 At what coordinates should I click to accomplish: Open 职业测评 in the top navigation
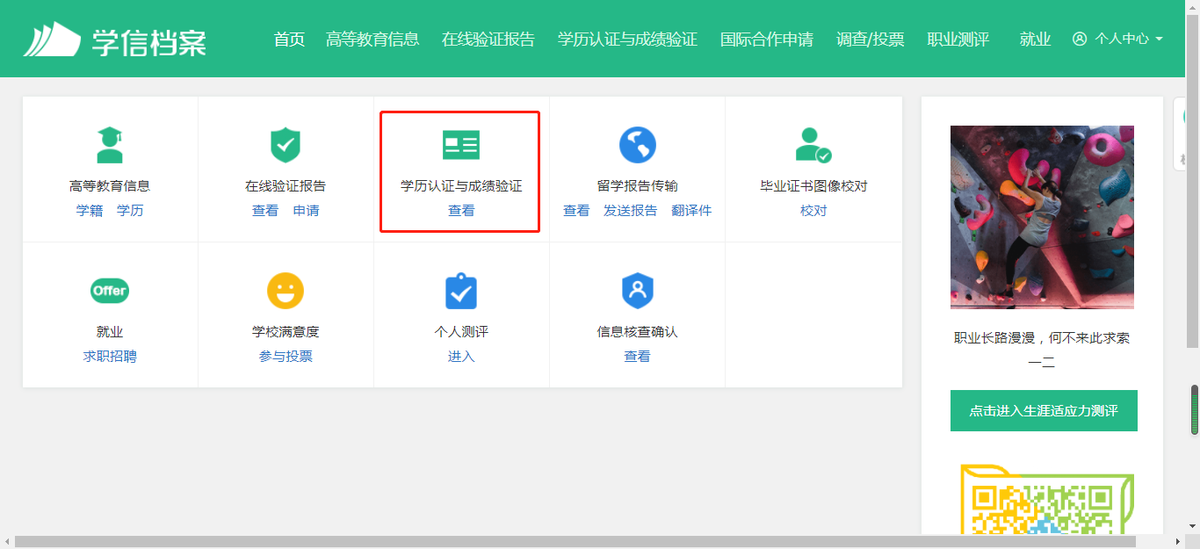pyautogui.click(x=958, y=39)
